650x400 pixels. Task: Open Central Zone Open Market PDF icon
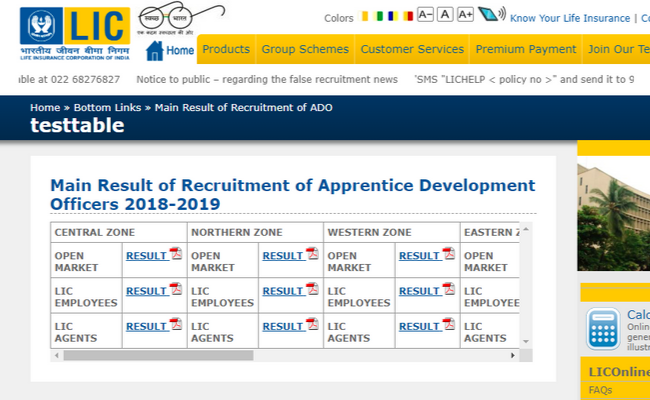point(176,254)
